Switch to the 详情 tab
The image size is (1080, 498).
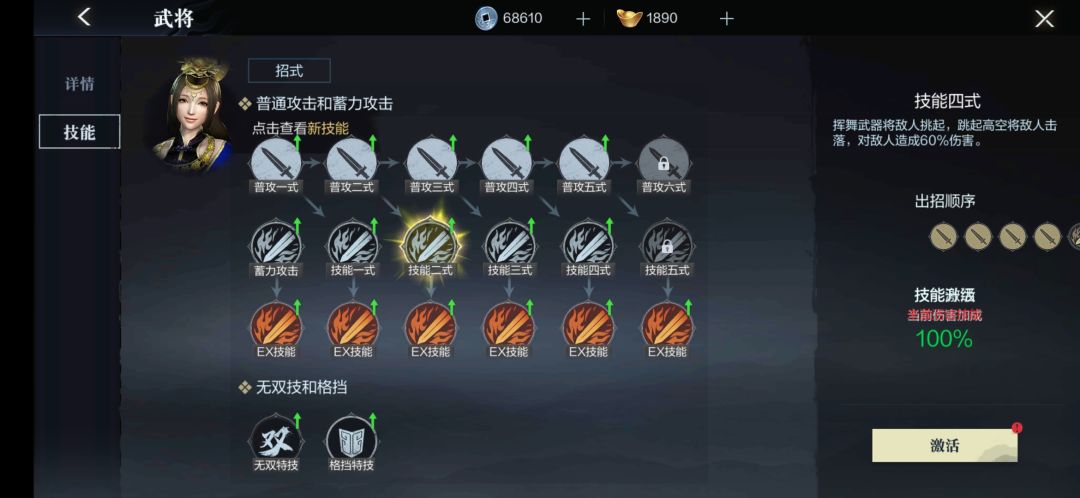pyautogui.click(x=79, y=84)
